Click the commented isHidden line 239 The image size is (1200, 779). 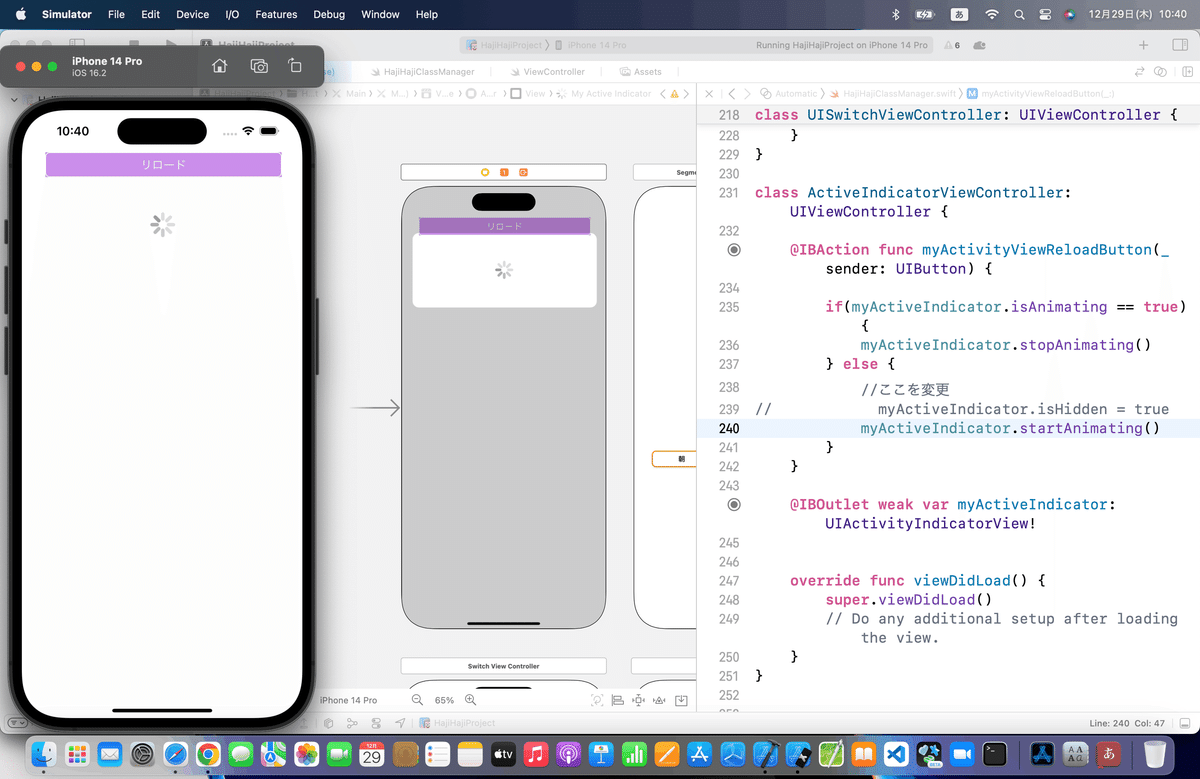(1023, 409)
